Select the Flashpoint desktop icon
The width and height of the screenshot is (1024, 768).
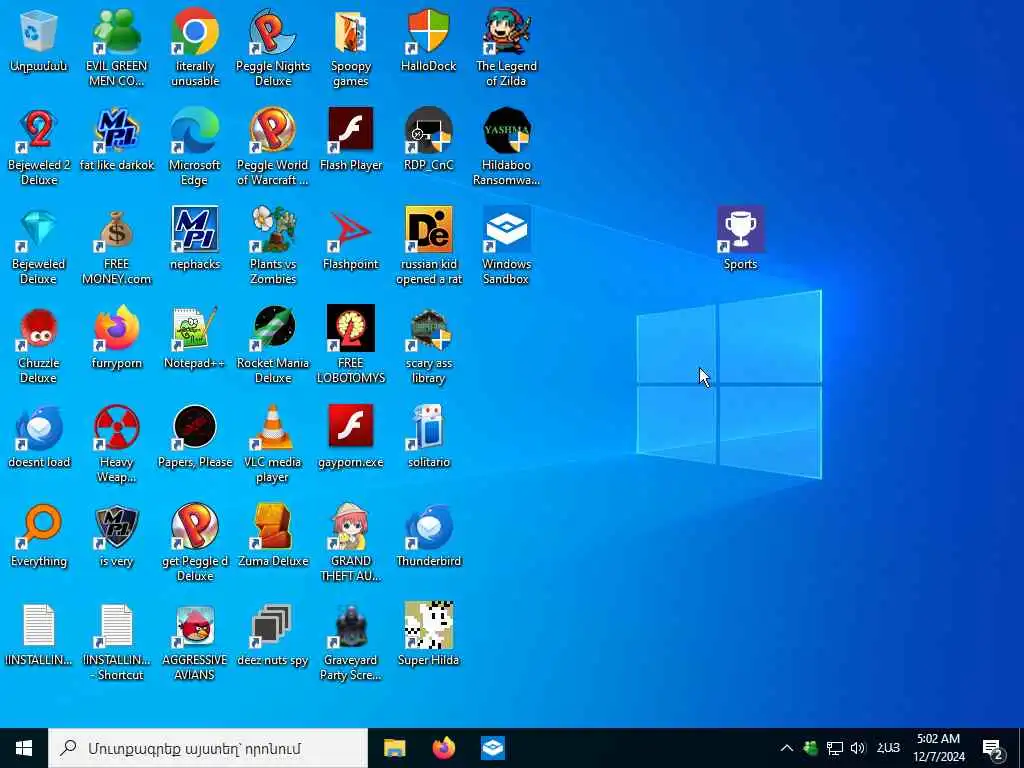(x=351, y=239)
